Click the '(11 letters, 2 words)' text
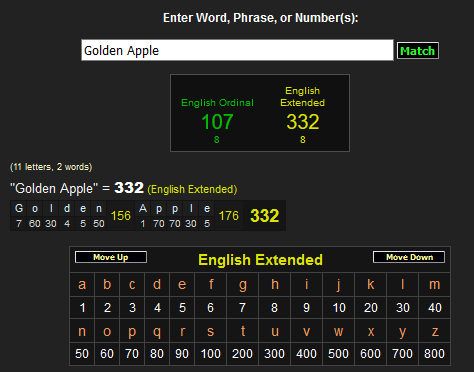Image resolution: width=474 pixels, height=372 pixels. (x=51, y=167)
